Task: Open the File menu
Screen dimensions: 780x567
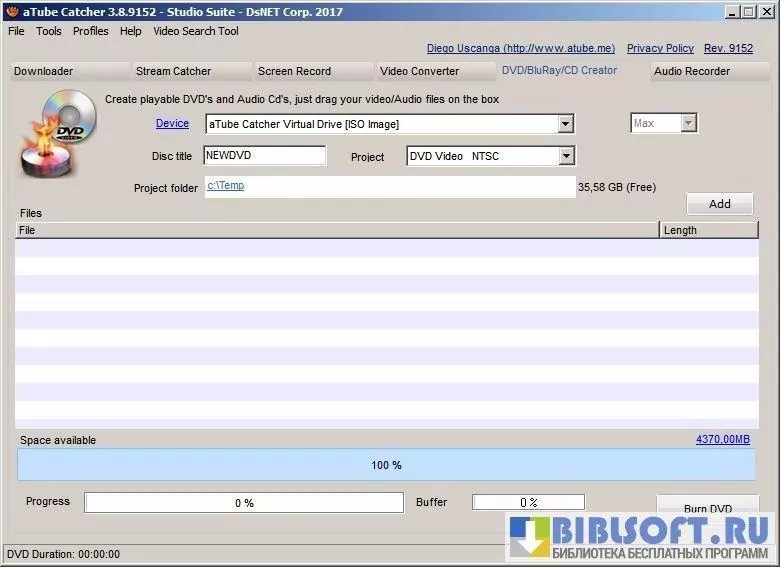Action: pyautogui.click(x=16, y=31)
